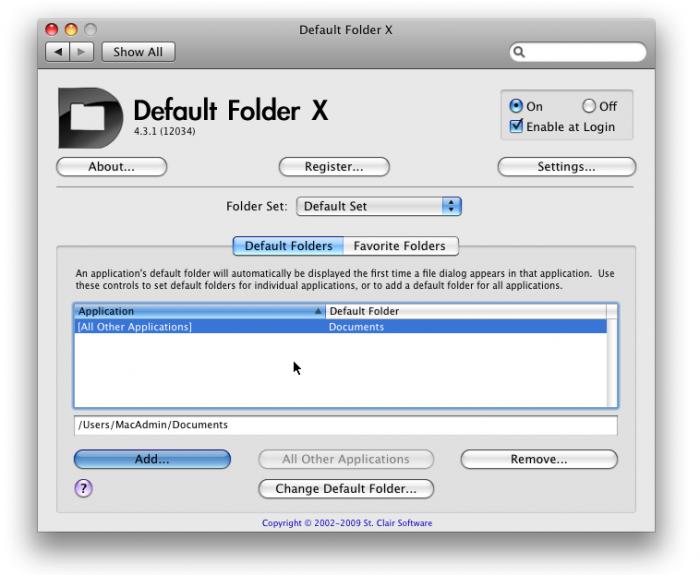Click the /Users/MacAdmin/Documents path field
The height and width of the screenshot is (575, 700).
tap(346, 425)
